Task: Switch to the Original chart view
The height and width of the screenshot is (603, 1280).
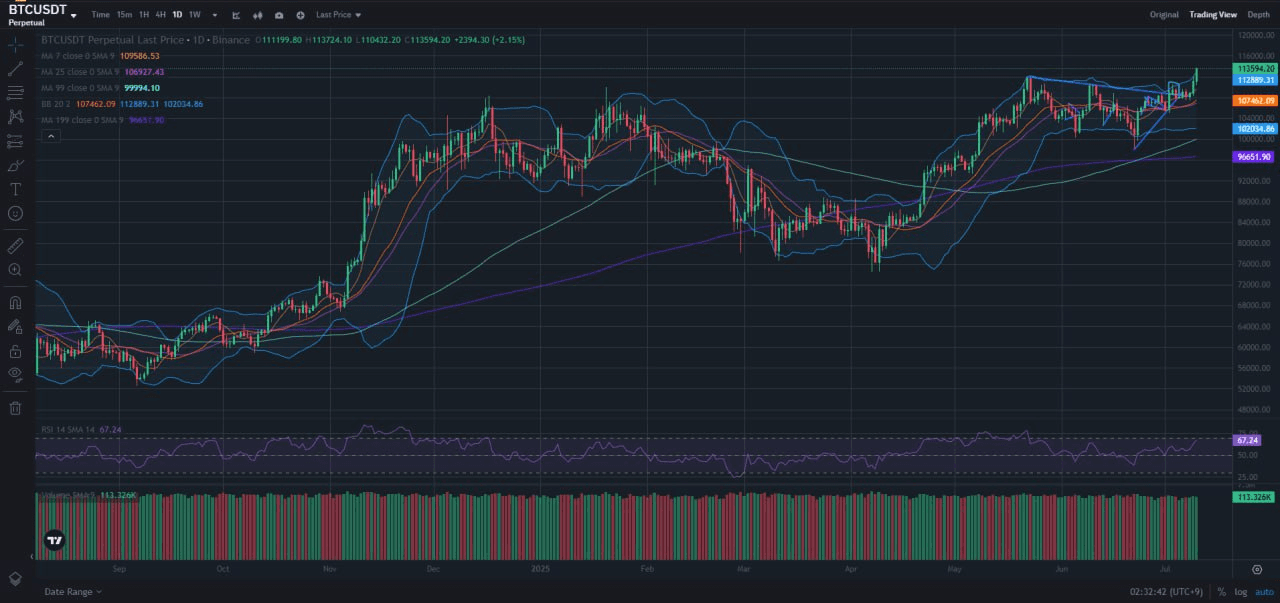Action: coord(1164,15)
